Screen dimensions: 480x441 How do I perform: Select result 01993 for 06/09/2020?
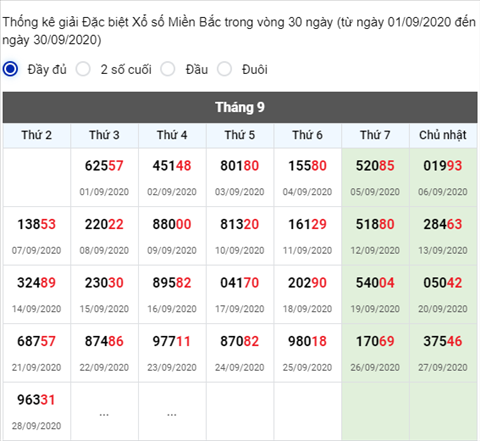pyautogui.click(x=443, y=166)
